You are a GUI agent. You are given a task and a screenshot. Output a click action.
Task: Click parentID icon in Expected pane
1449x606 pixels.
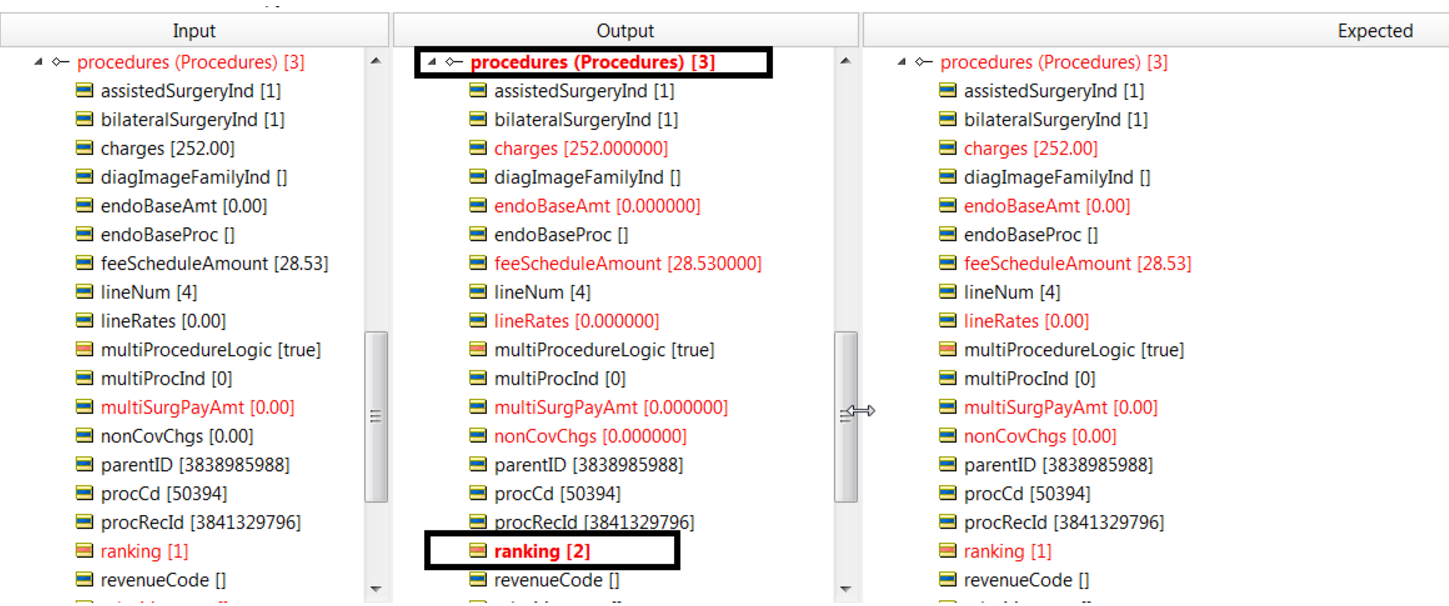point(948,465)
